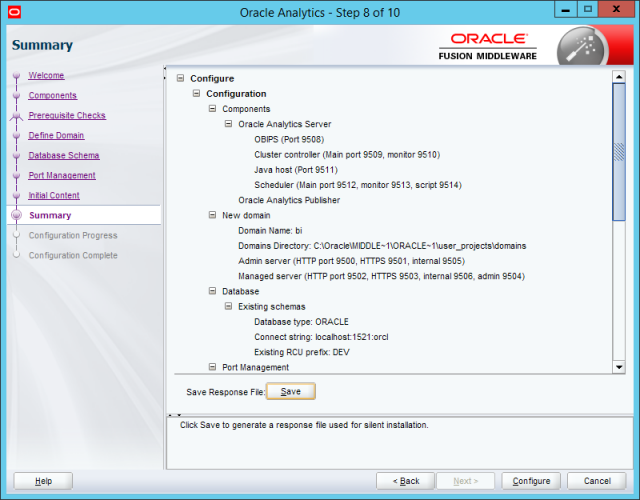The width and height of the screenshot is (640, 500).
Task: Collapse the Database tree node
Action: (212, 291)
